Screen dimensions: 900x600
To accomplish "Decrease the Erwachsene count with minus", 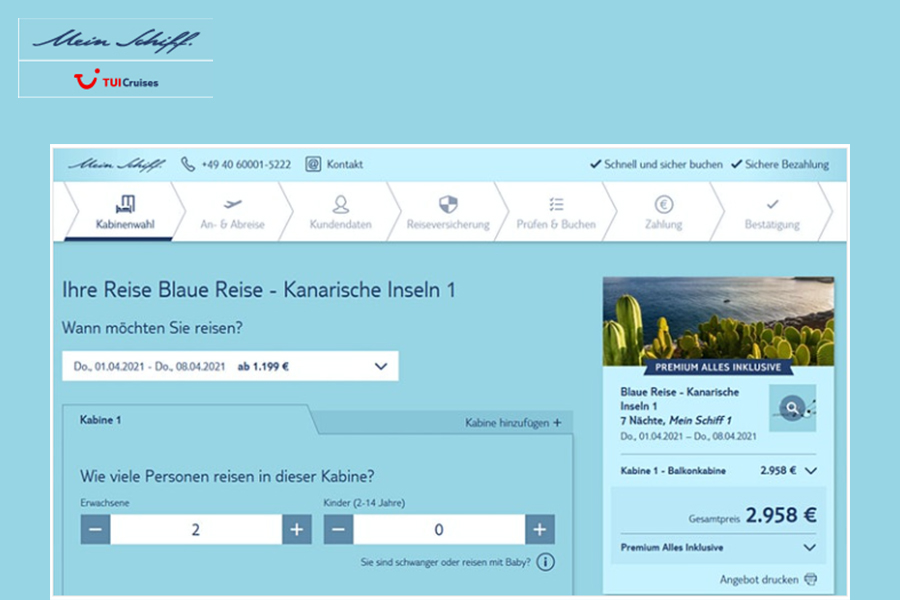I will coord(95,529).
